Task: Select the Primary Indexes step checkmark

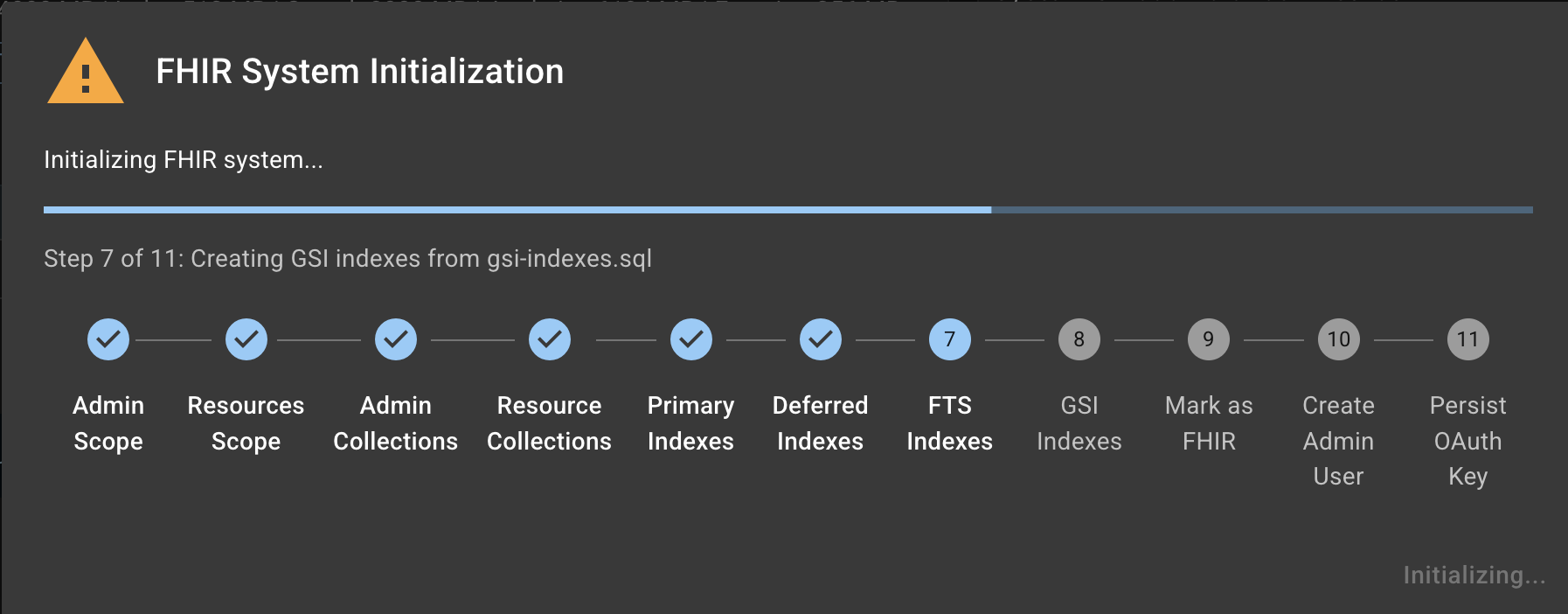Action: pyautogui.click(x=691, y=339)
